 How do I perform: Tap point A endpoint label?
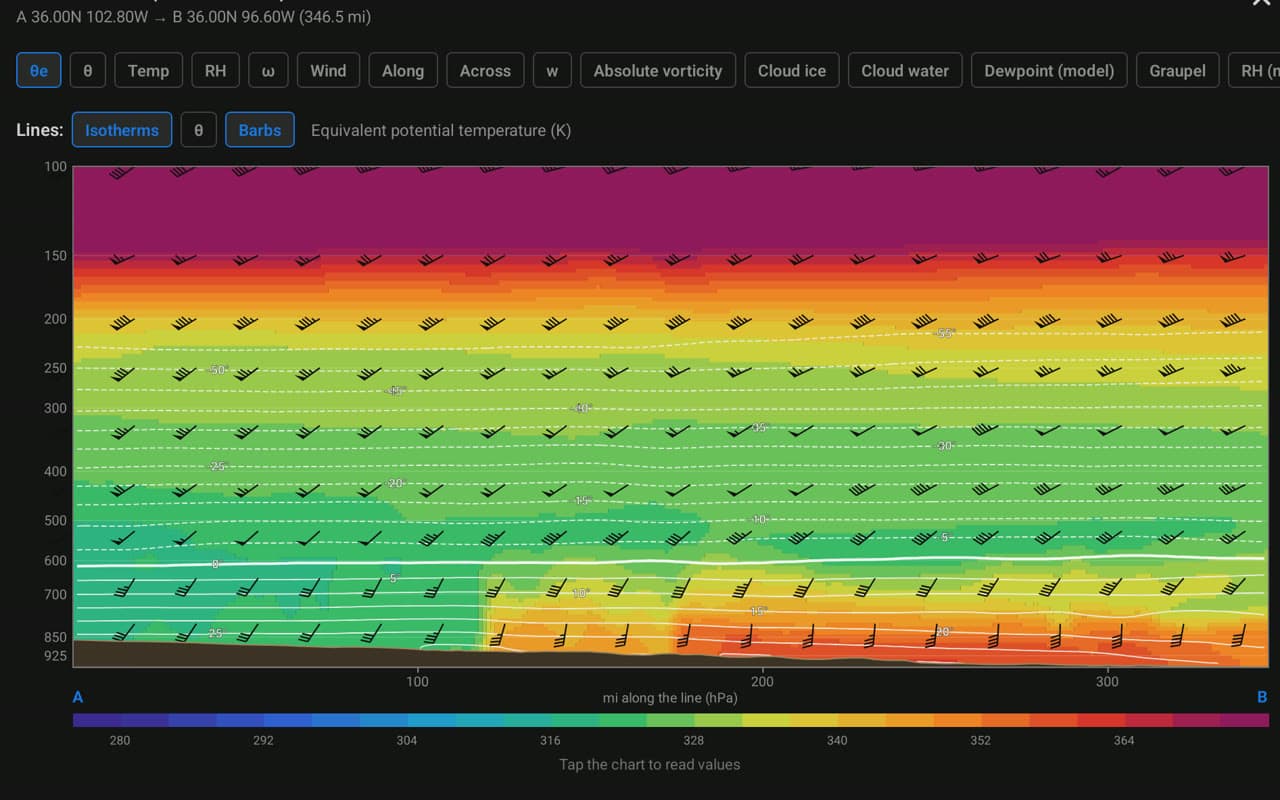78,697
